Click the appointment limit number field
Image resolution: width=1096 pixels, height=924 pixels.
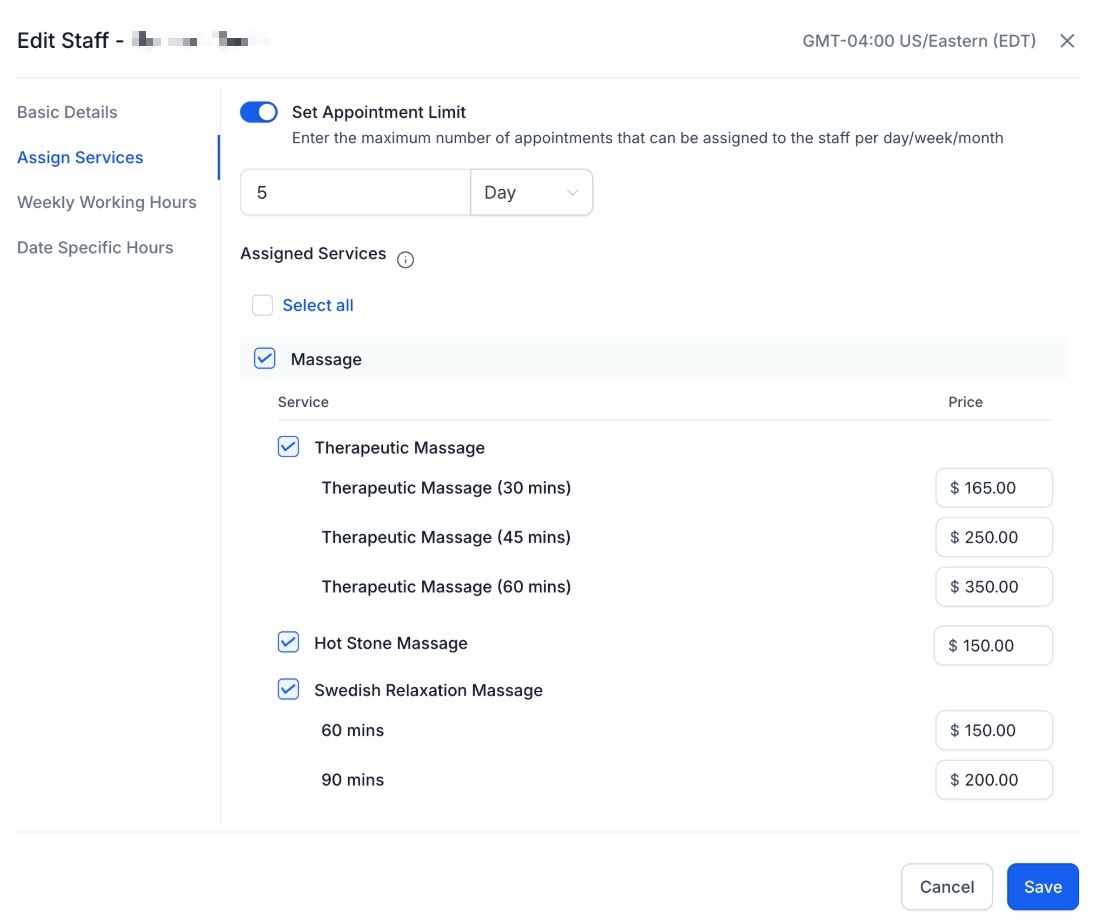[355, 192]
